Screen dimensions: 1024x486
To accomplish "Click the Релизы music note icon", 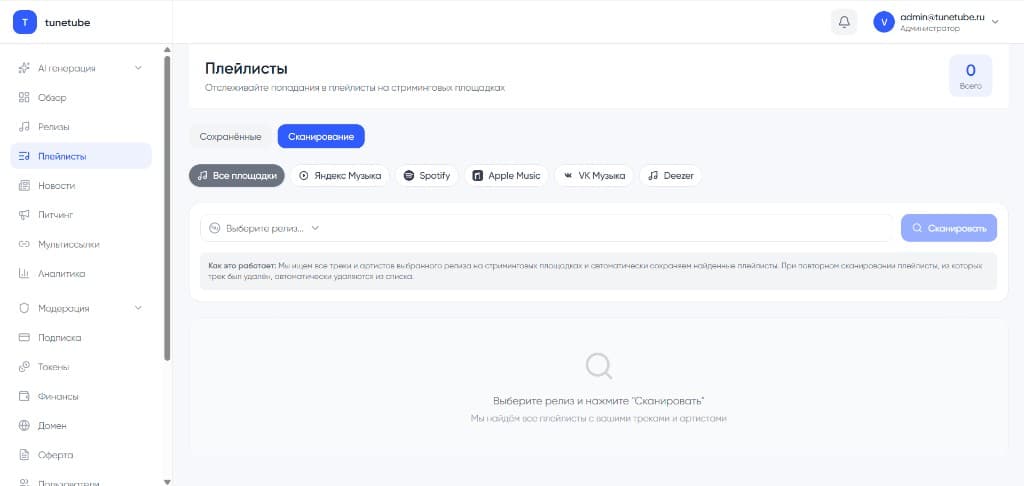I will coord(24,127).
